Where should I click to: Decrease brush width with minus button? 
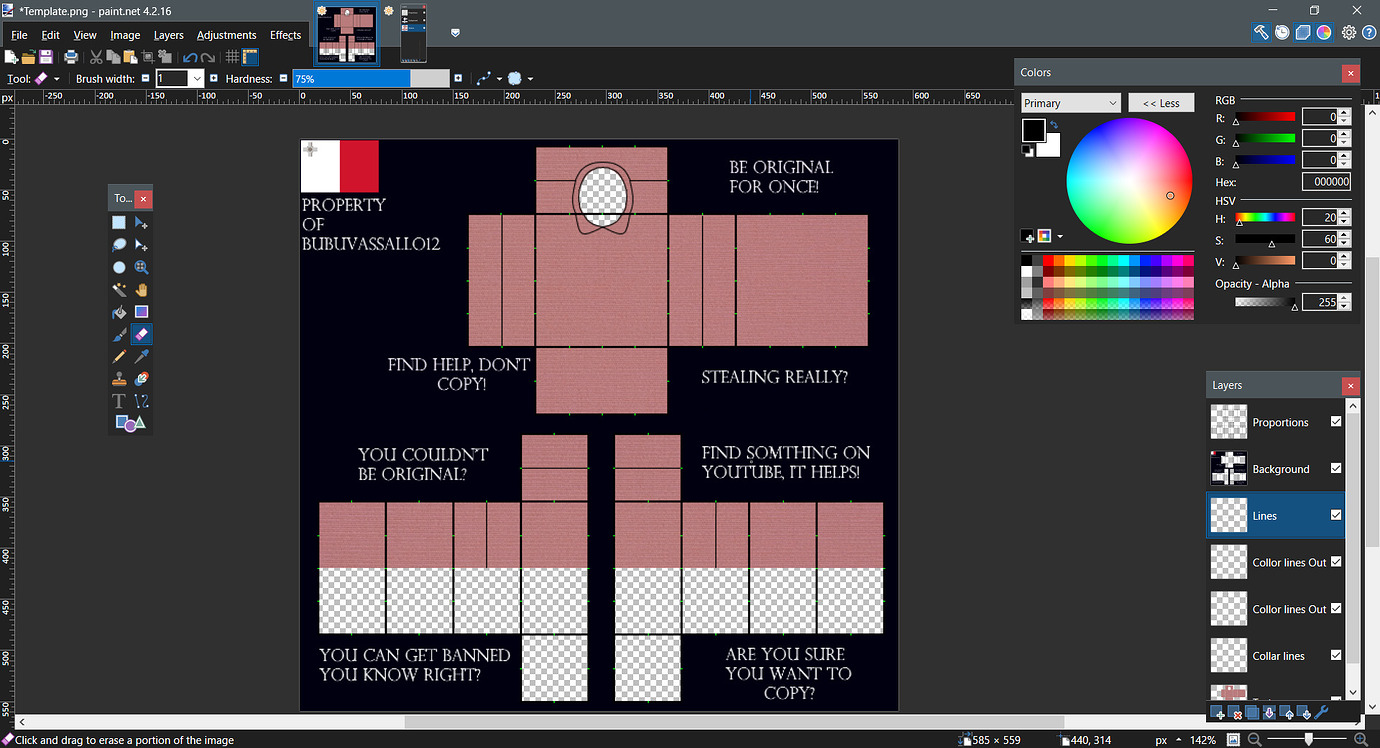(x=145, y=78)
